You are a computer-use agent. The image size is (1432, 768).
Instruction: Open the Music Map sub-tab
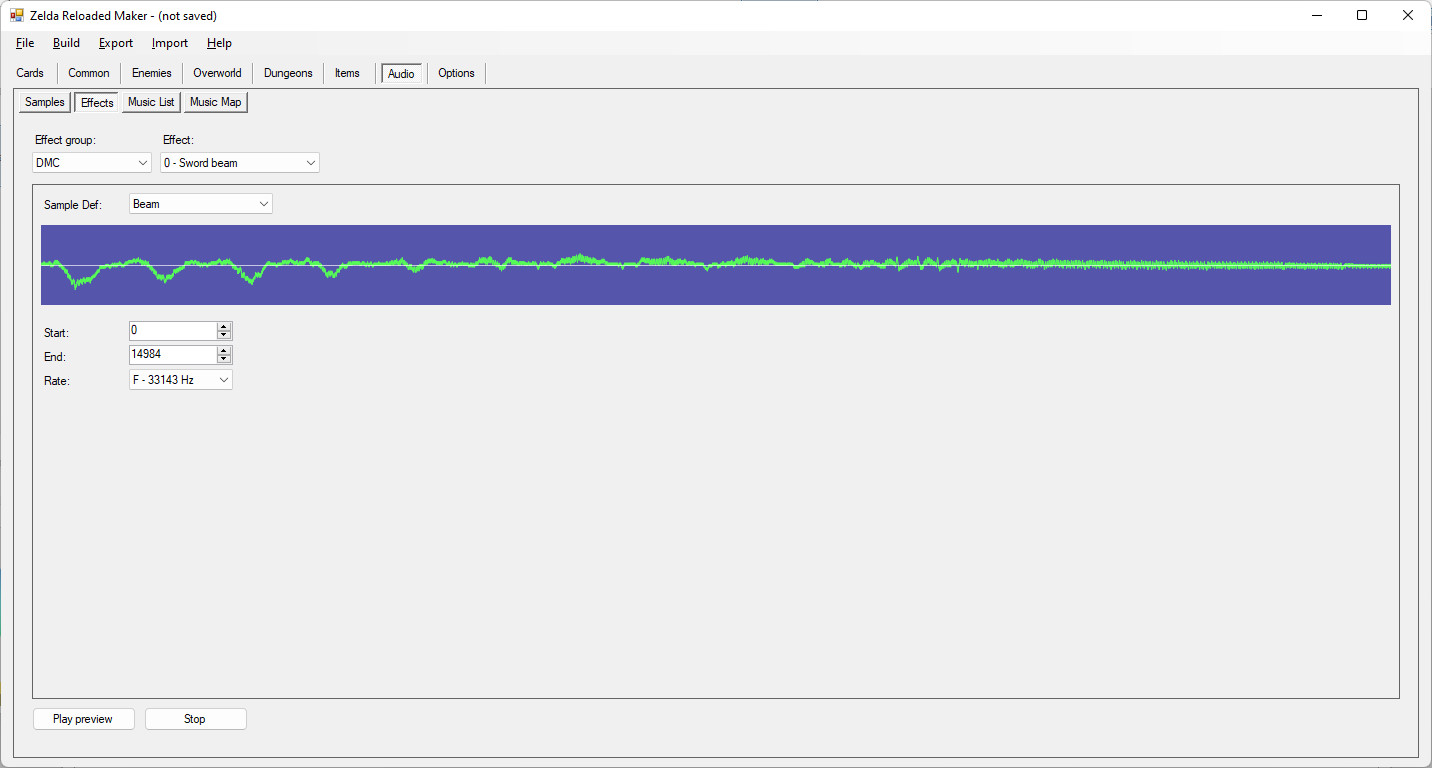click(215, 102)
